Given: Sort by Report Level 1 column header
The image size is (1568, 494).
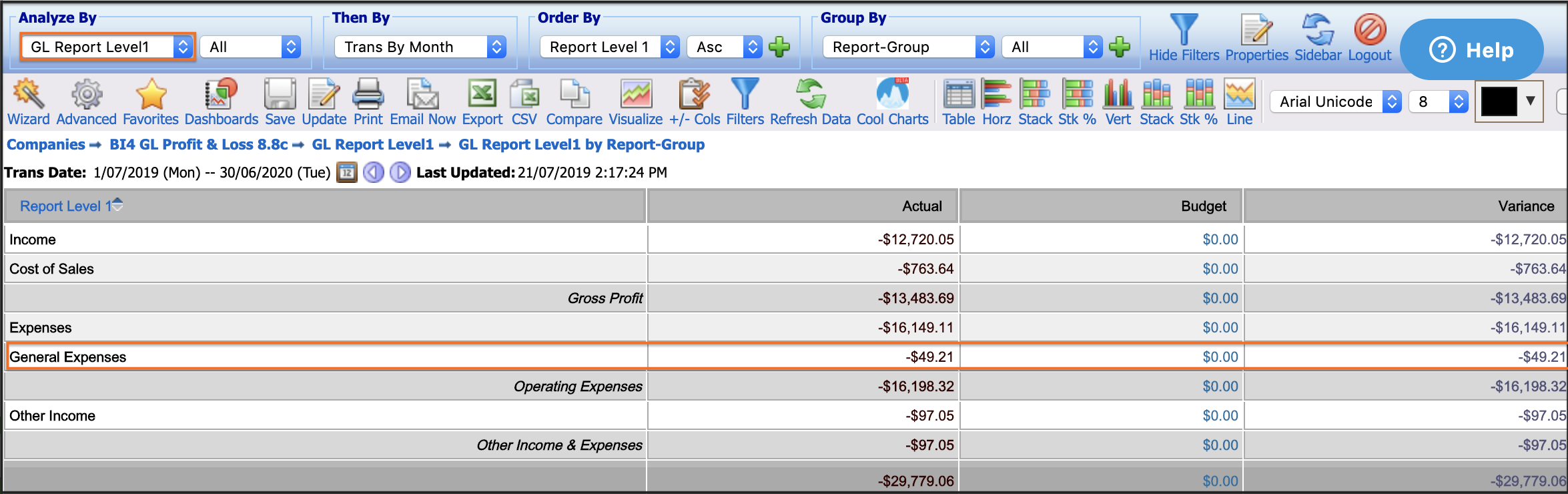Looking at the screenshot, I should [x=65, y=206].
